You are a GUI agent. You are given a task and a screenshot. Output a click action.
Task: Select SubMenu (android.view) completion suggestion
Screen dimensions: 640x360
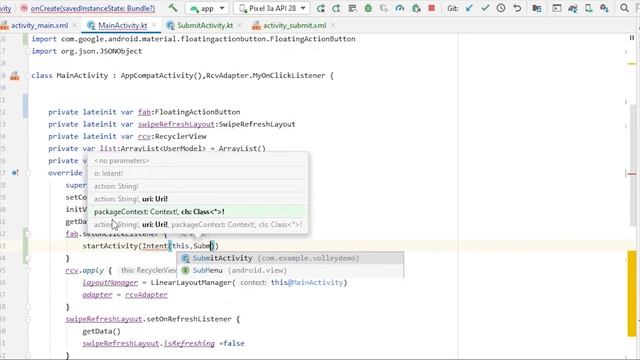290,270
